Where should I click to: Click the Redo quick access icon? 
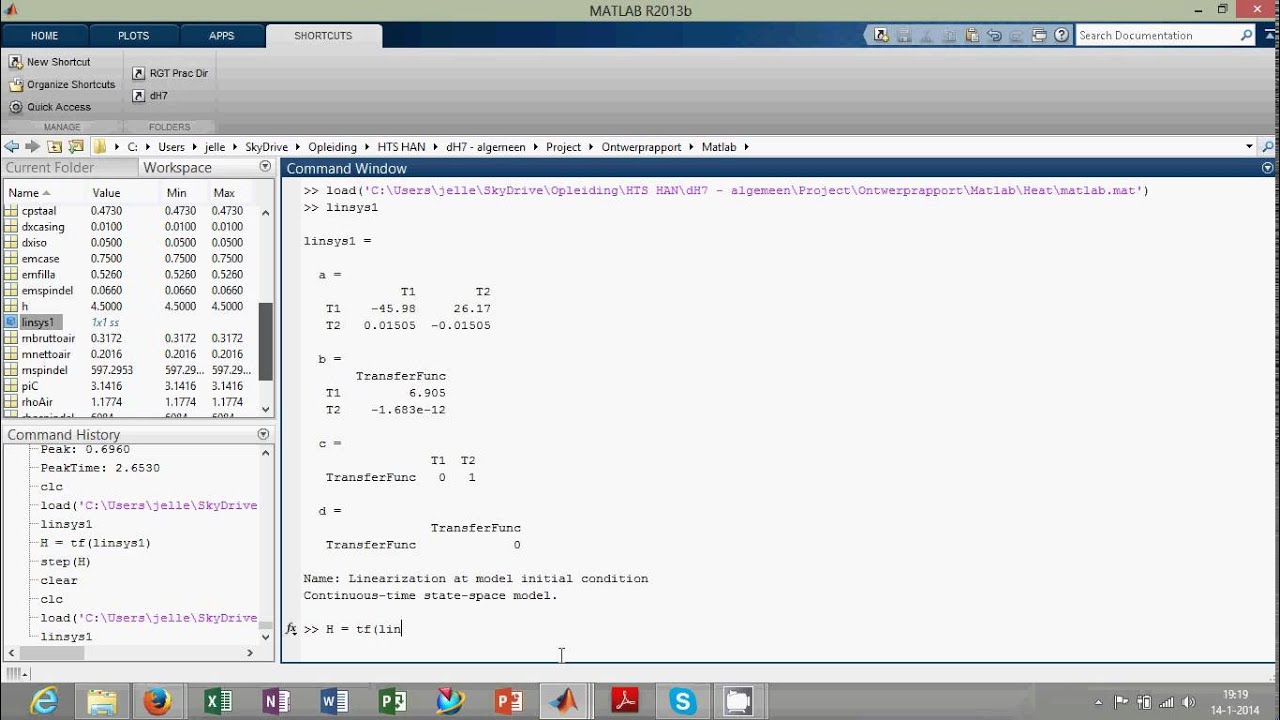1016,35
